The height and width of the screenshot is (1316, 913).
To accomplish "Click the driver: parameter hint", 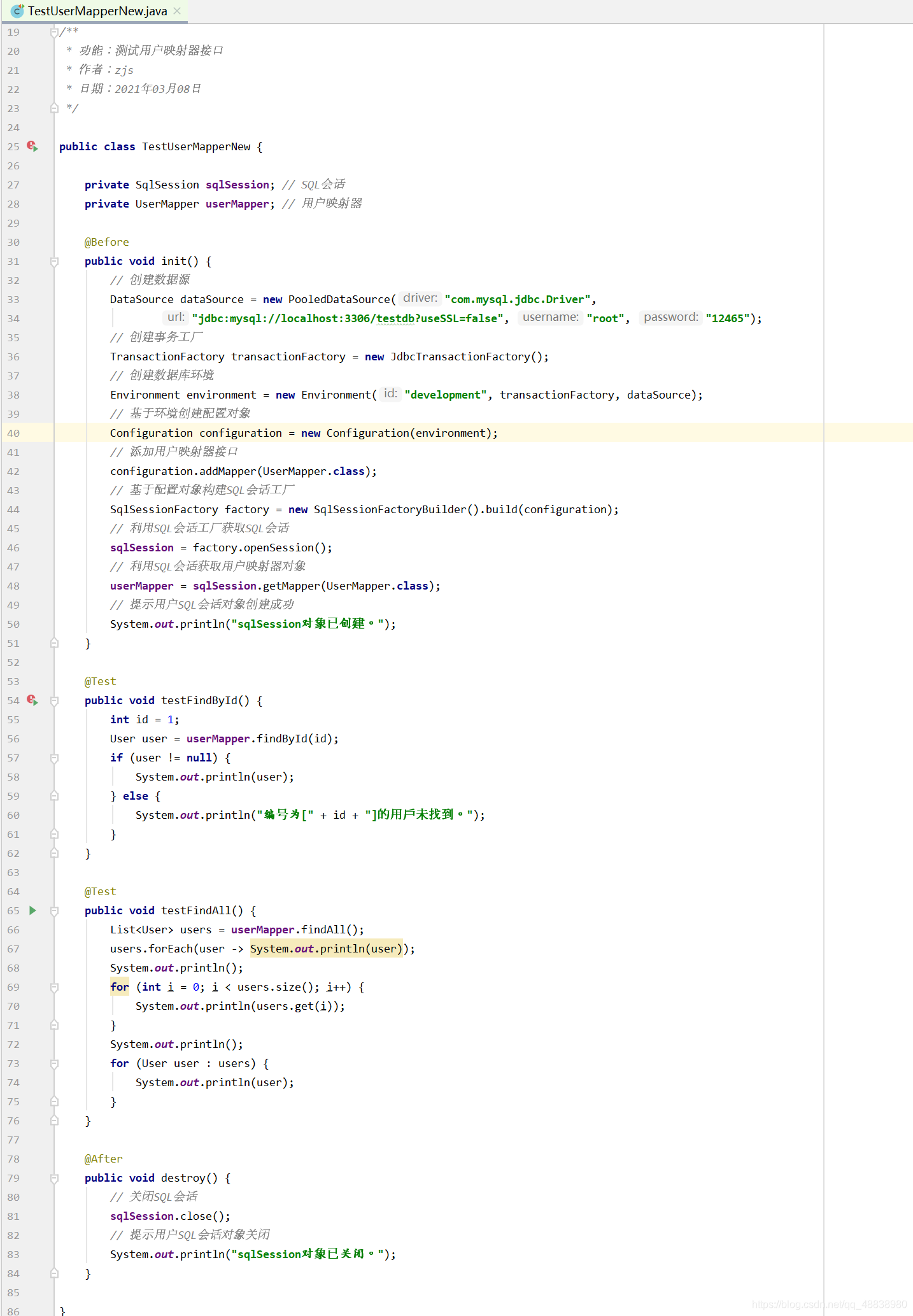I will point(420,298).
